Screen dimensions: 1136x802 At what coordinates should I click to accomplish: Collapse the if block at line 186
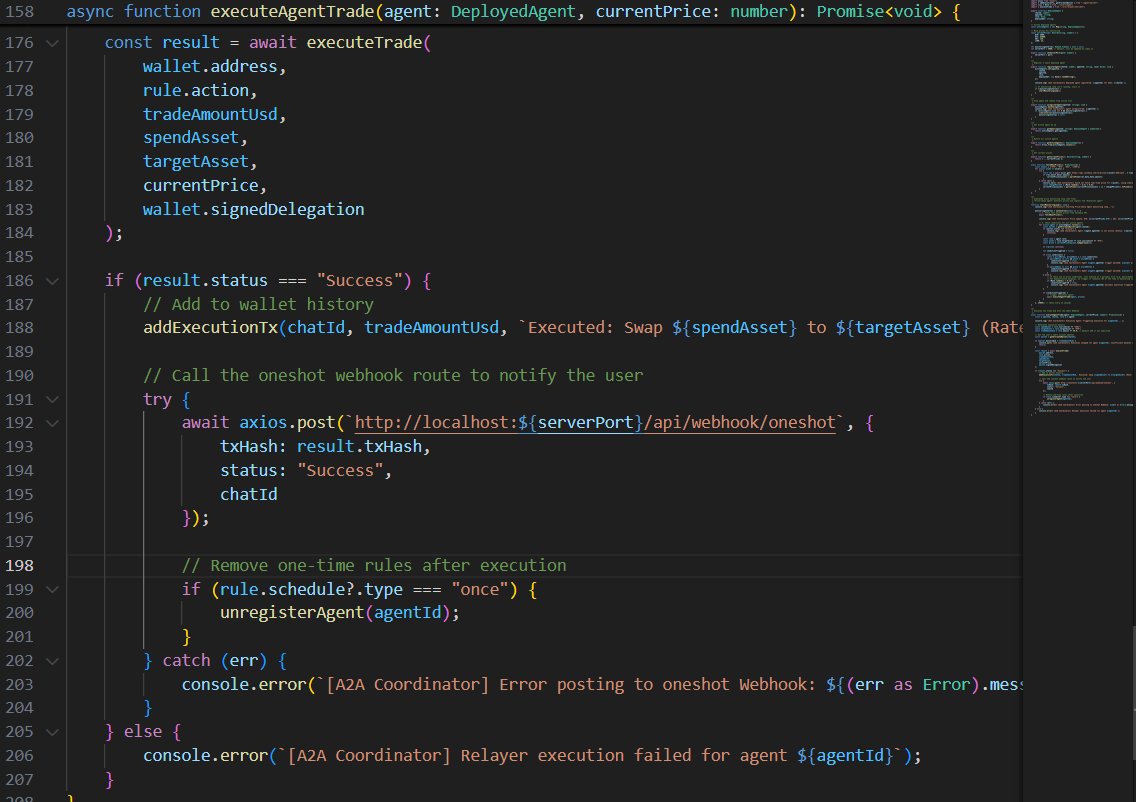(x=52, y=280)
